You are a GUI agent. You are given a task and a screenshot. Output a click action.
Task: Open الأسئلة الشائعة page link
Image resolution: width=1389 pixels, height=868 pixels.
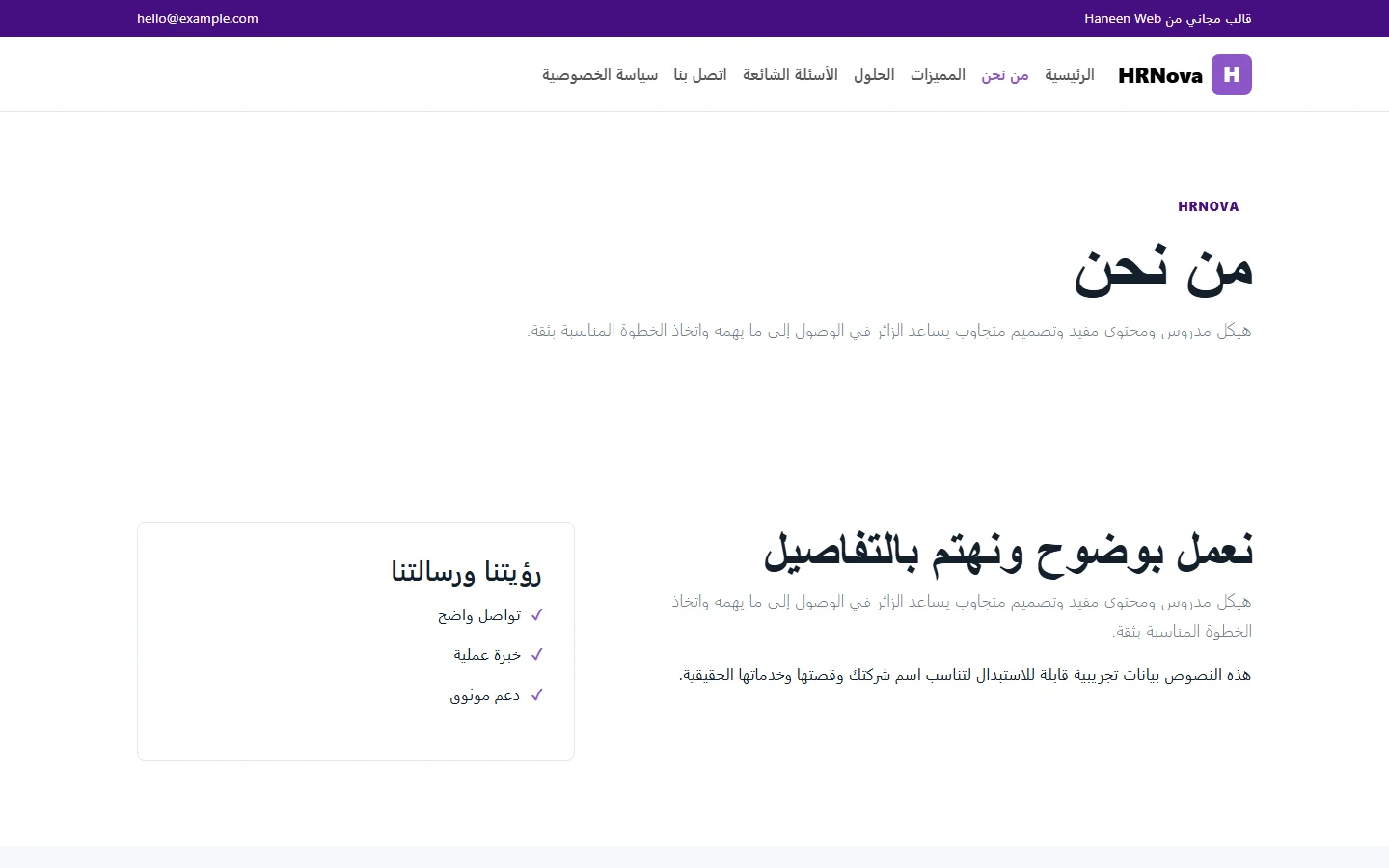click(790, 74)
